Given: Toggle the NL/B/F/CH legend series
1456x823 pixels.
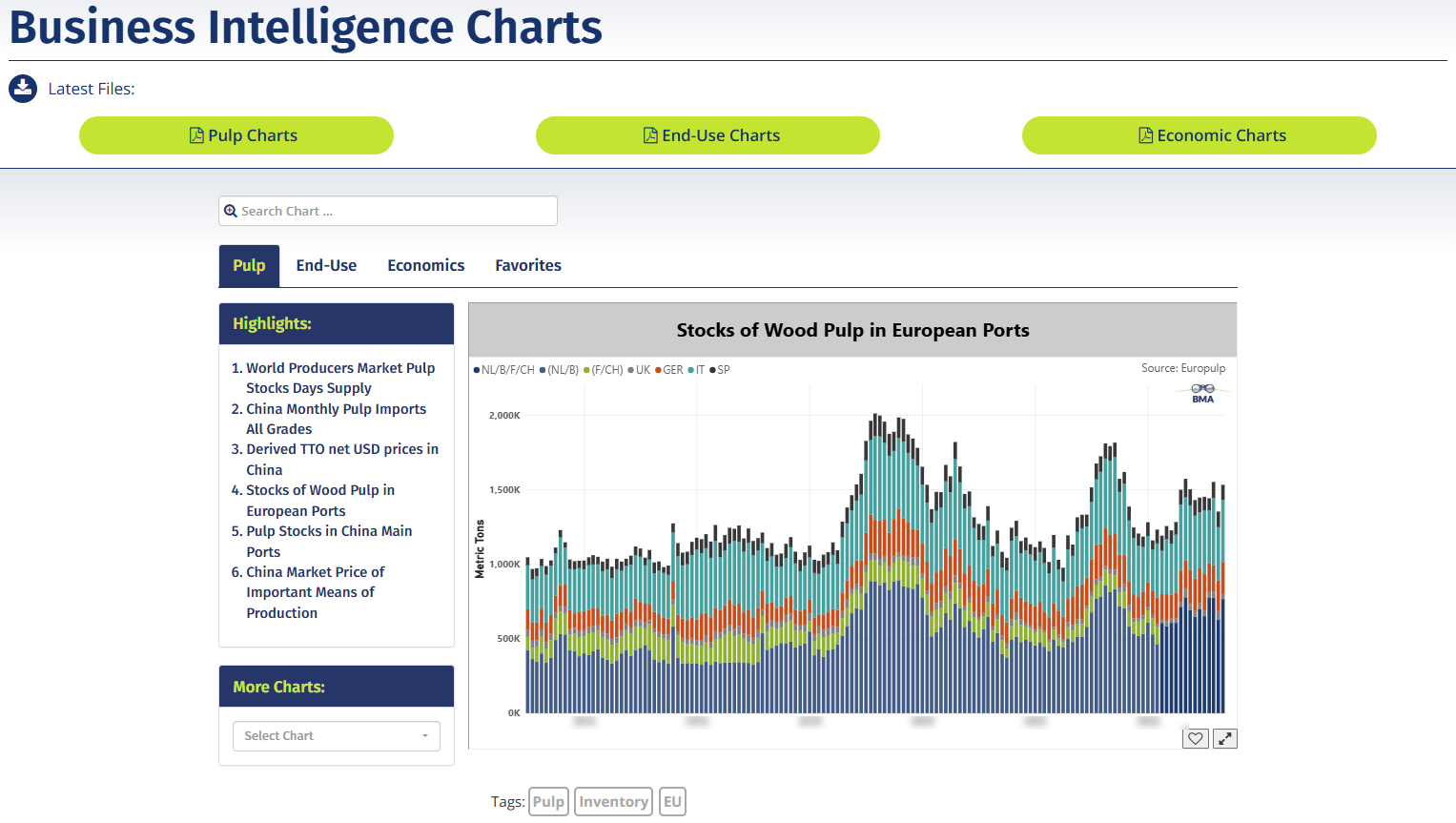Looking at the screenshot, I should pyautogui.click(x=505, y=370).
